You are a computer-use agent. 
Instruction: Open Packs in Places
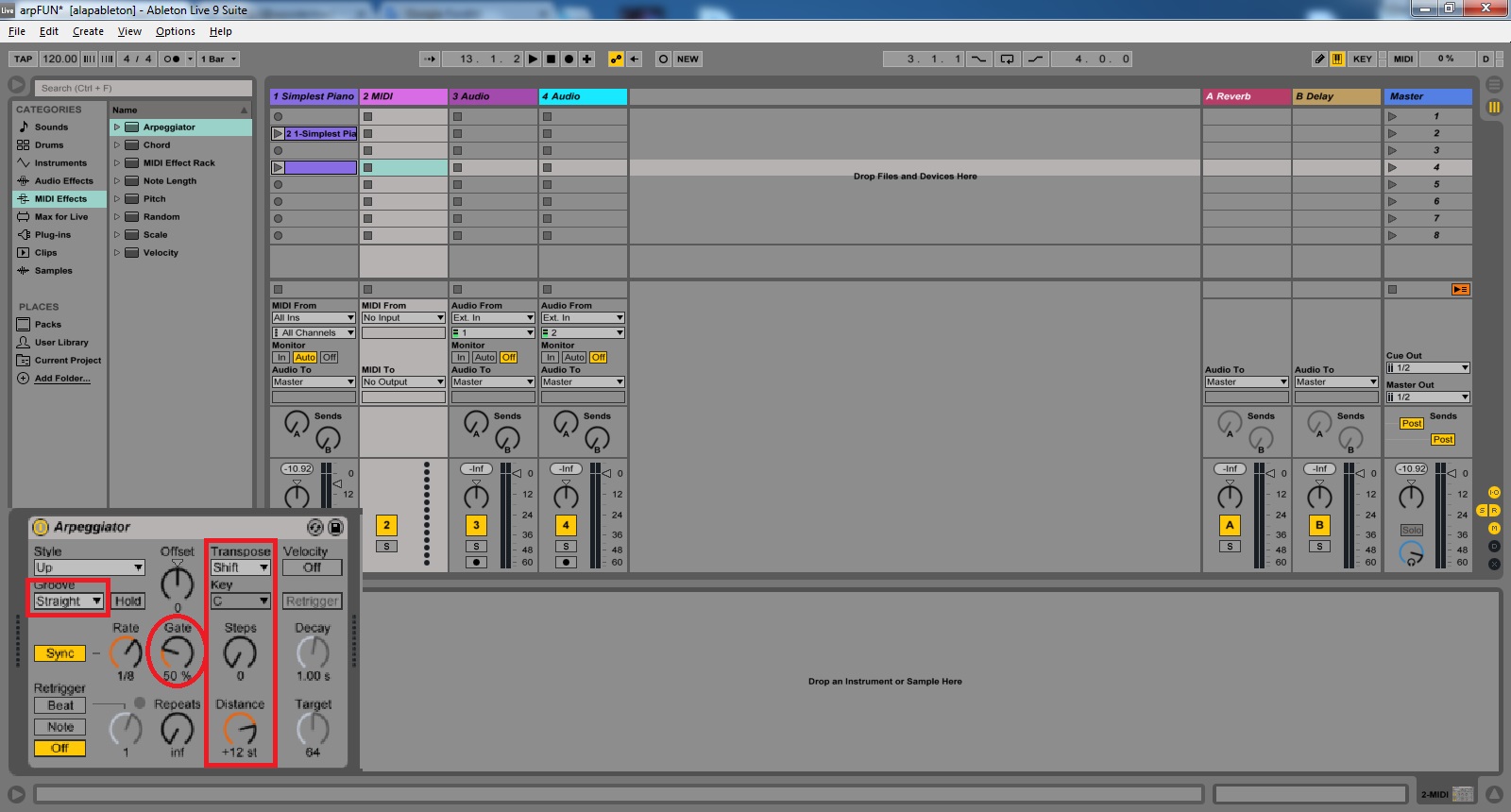tap(47, 324)
